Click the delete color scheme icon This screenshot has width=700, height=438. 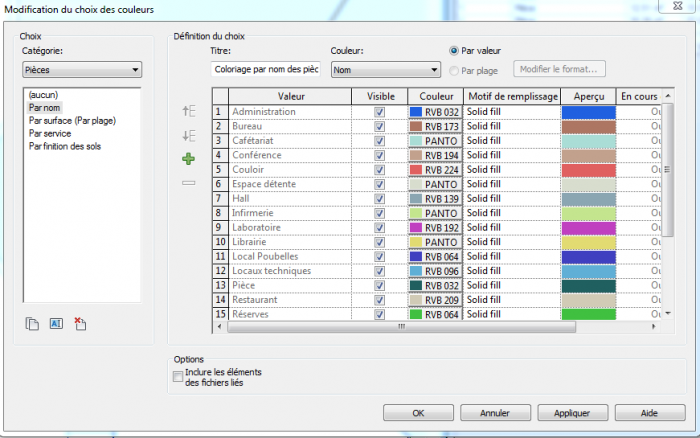81,322
